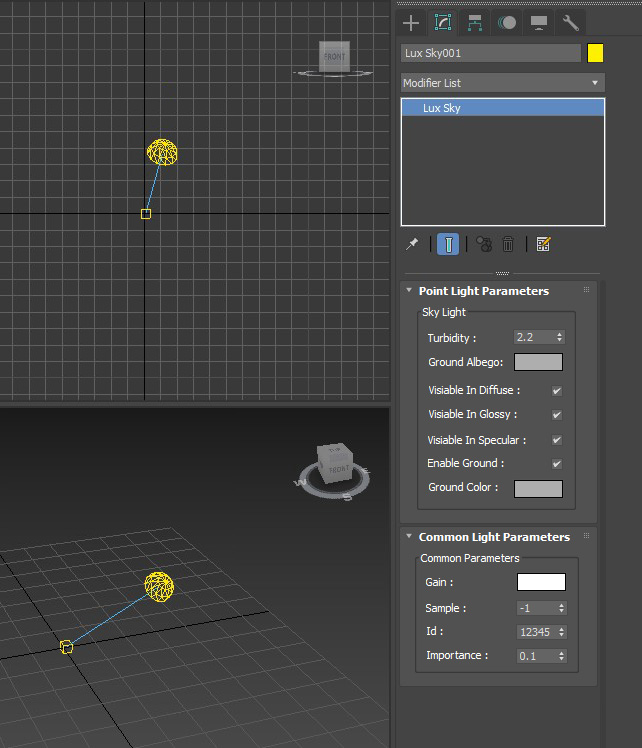Click Make Unique icon in modifier stack
This screenshot has height=748, width=642.
(483, 244)
